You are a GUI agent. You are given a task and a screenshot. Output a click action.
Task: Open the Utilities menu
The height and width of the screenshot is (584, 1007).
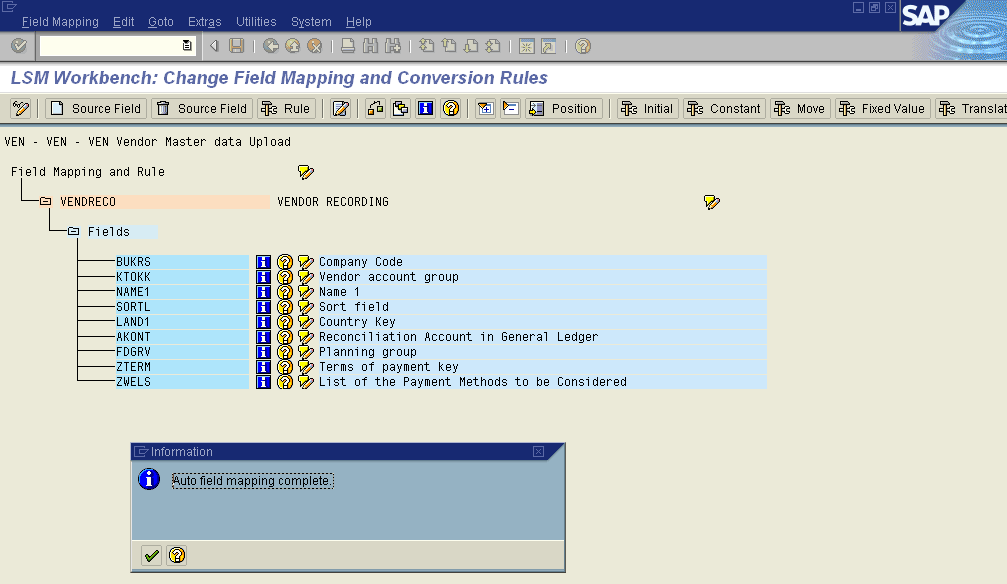pos(256,21)
